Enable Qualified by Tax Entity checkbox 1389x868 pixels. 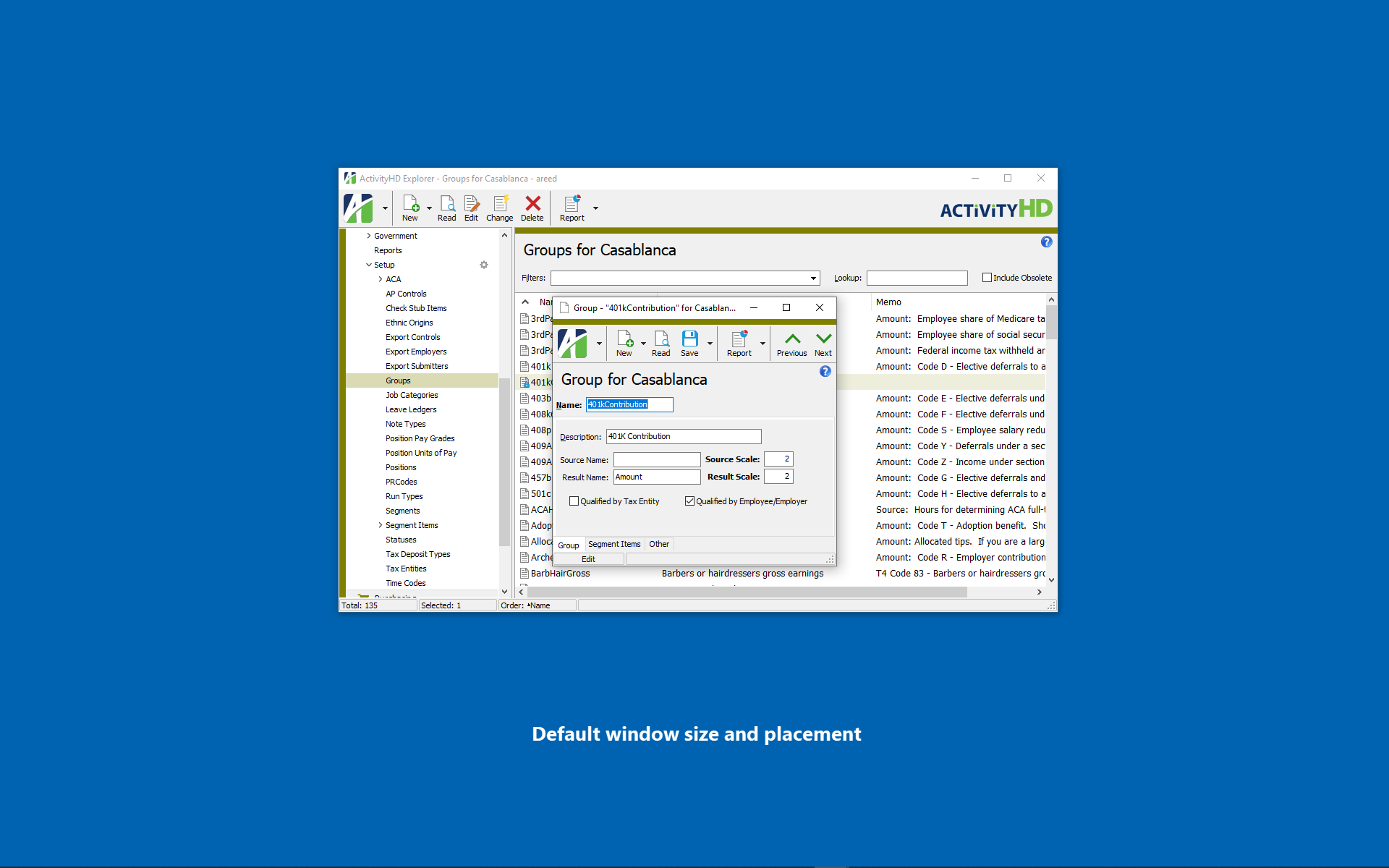click(x=574, y=501)
